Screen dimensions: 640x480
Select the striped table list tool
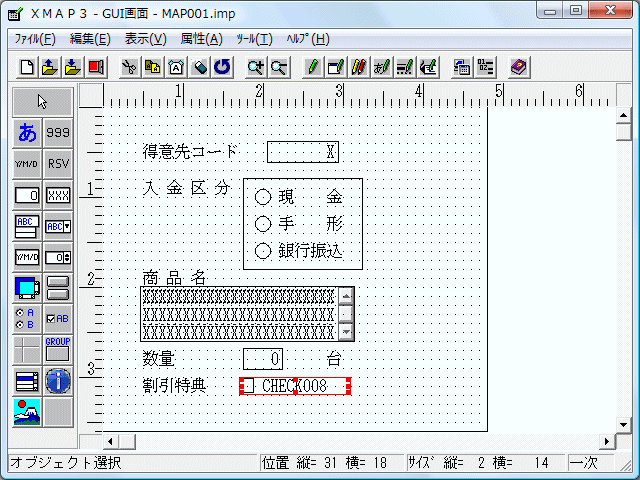27,381
